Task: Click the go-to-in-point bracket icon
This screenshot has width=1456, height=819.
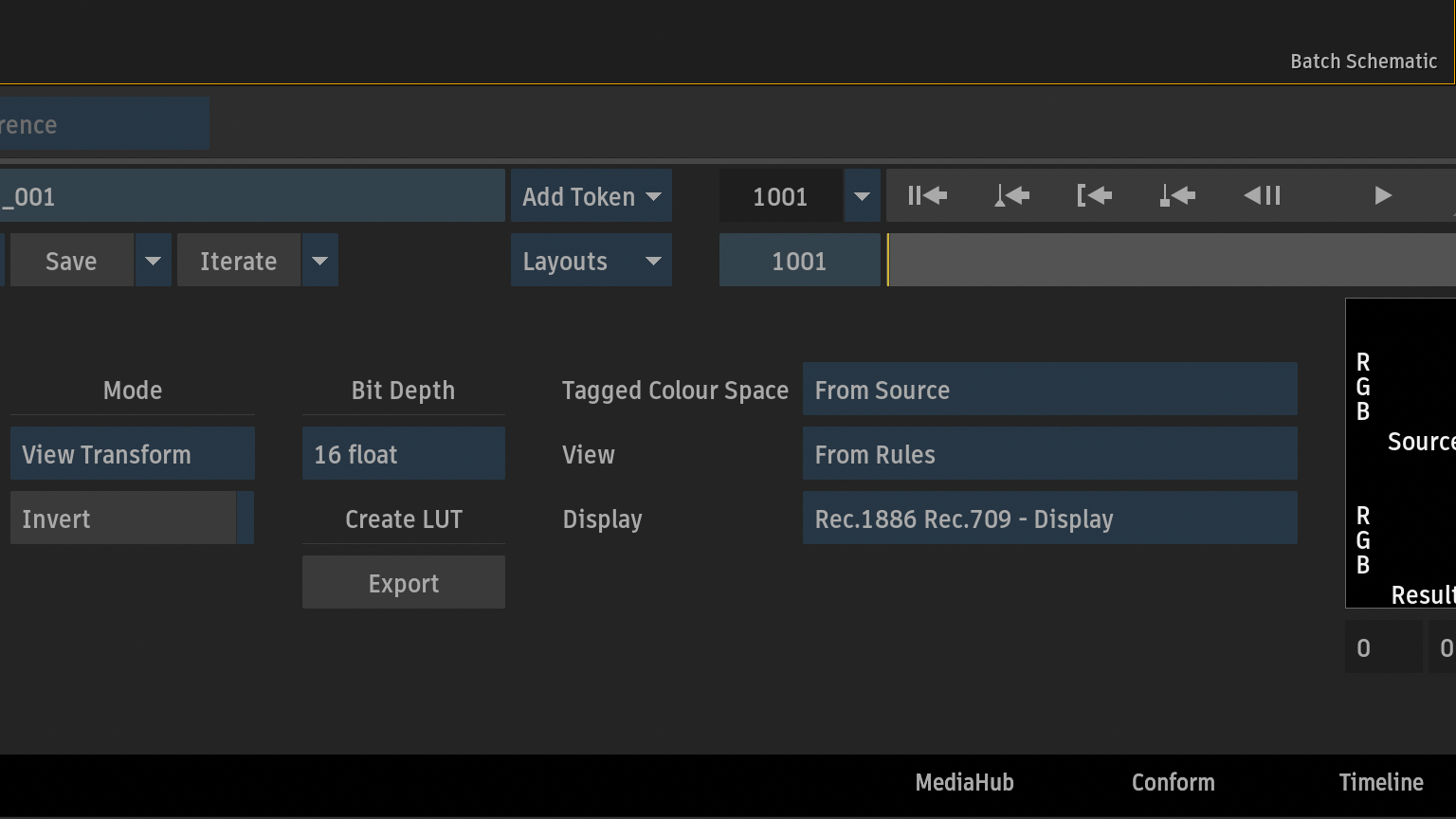Action: (1094, 196)
